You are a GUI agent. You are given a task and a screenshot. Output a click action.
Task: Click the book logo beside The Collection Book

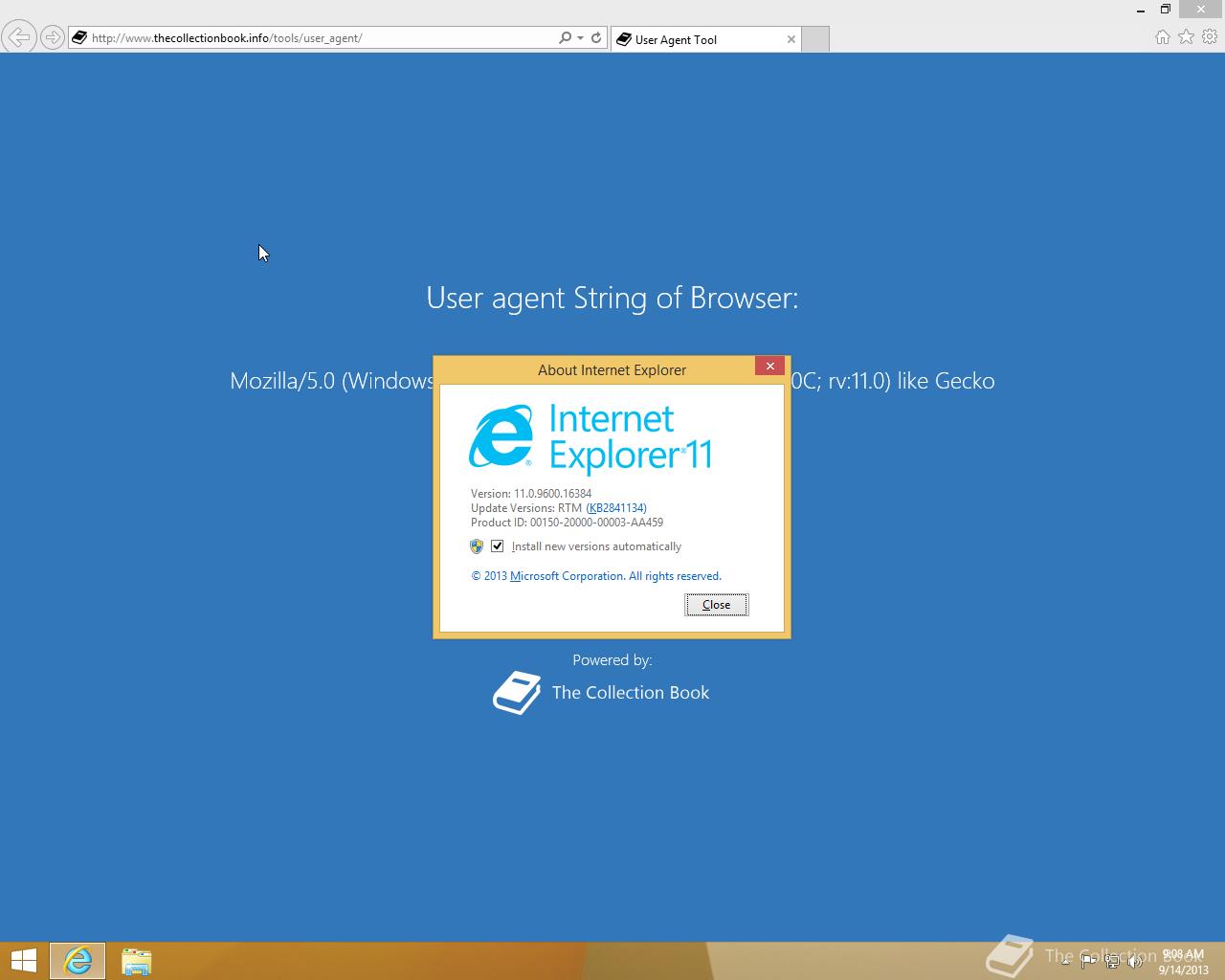[x=517, y=693]
